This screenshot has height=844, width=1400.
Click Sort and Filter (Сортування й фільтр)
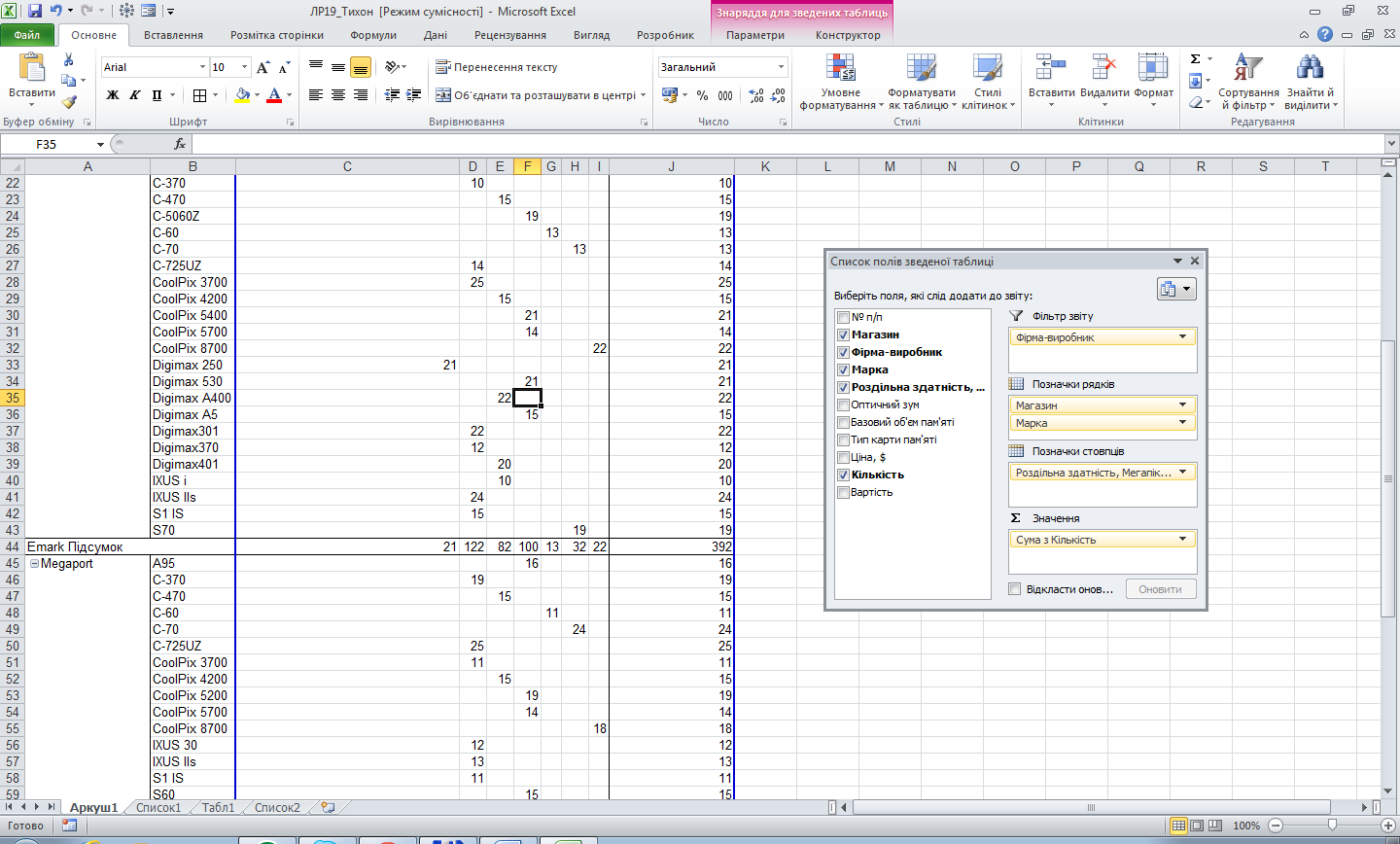1248,82
